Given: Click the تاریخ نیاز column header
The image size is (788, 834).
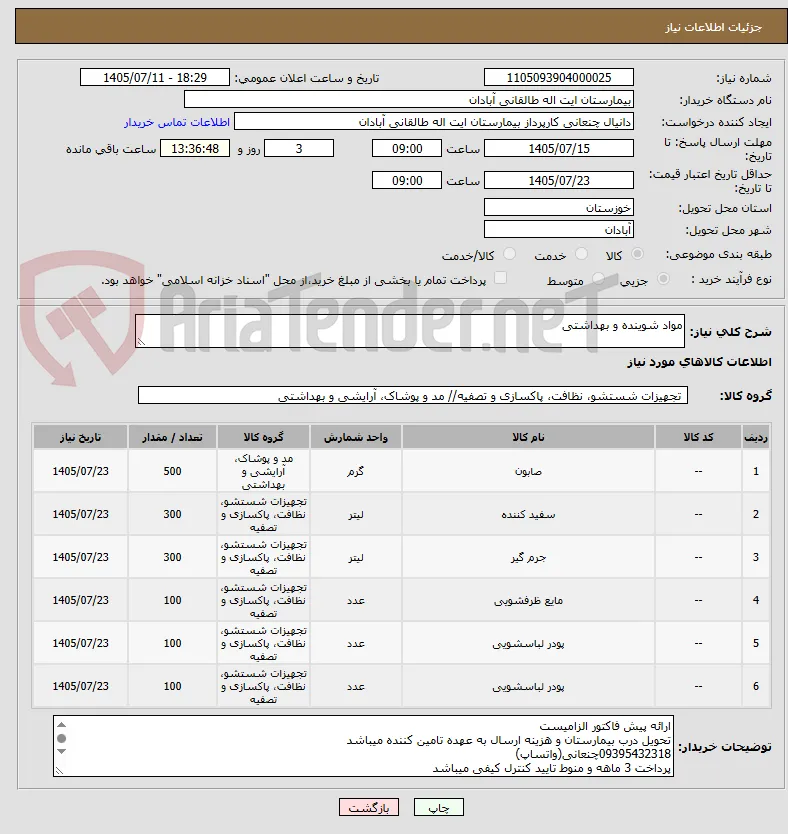Looking at the screenshot, I should [x=80, y=437].
